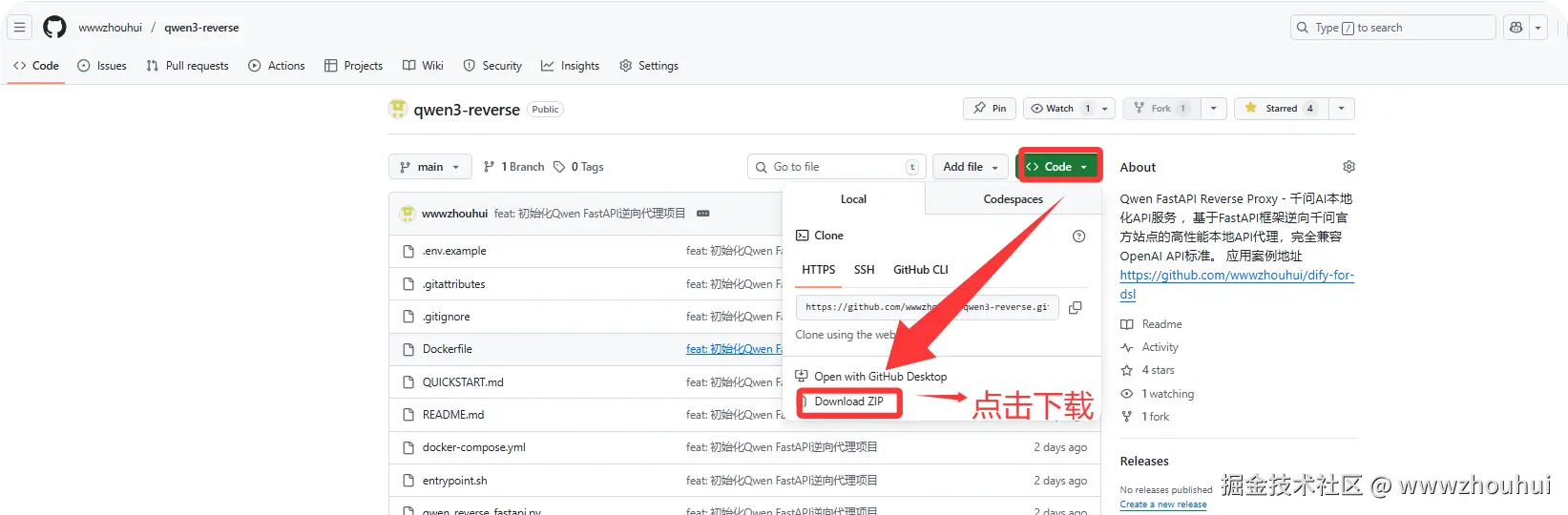Image resolution: width=1568 pixels, height=515 pixels.
Task: Switch to the Security tab
Action: 492,66
